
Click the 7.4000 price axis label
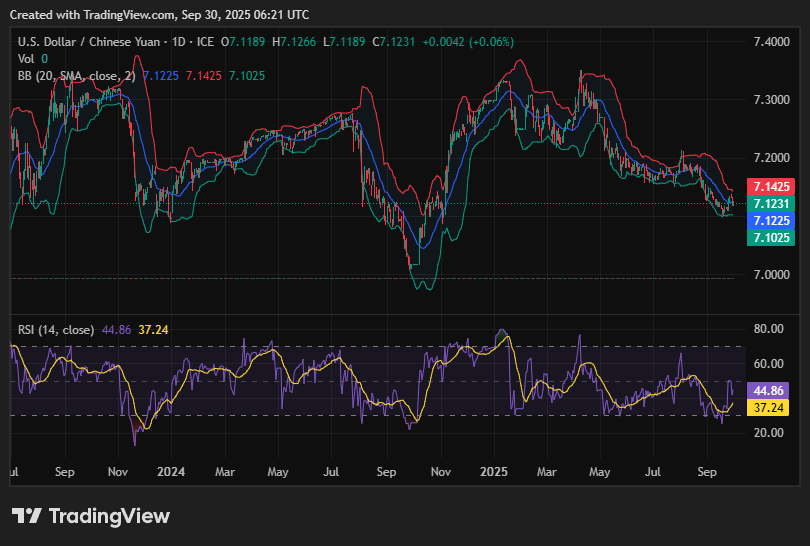tap(771, 42)
